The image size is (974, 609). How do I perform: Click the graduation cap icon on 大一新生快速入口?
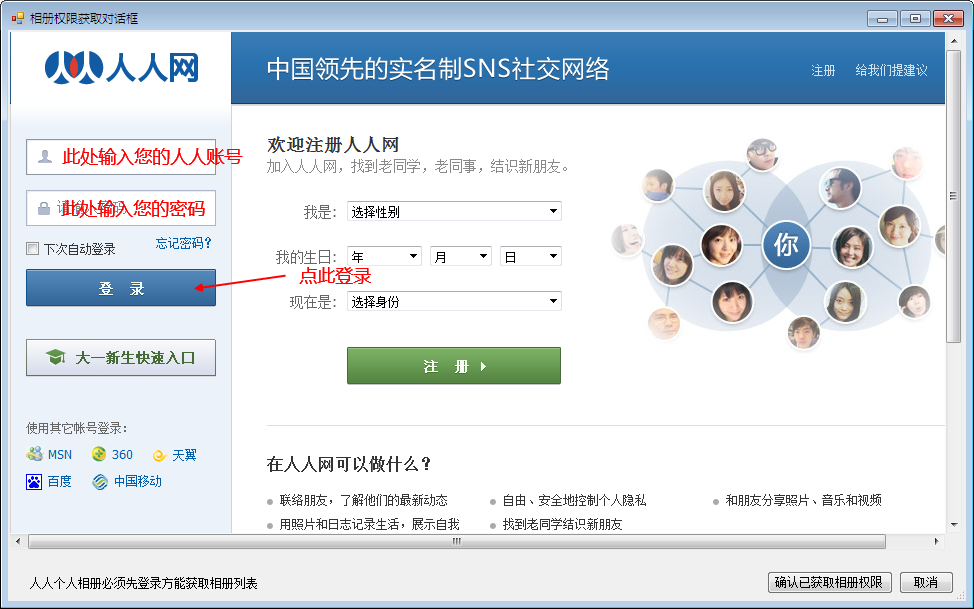pyautogui.click(x=56, y=357)
